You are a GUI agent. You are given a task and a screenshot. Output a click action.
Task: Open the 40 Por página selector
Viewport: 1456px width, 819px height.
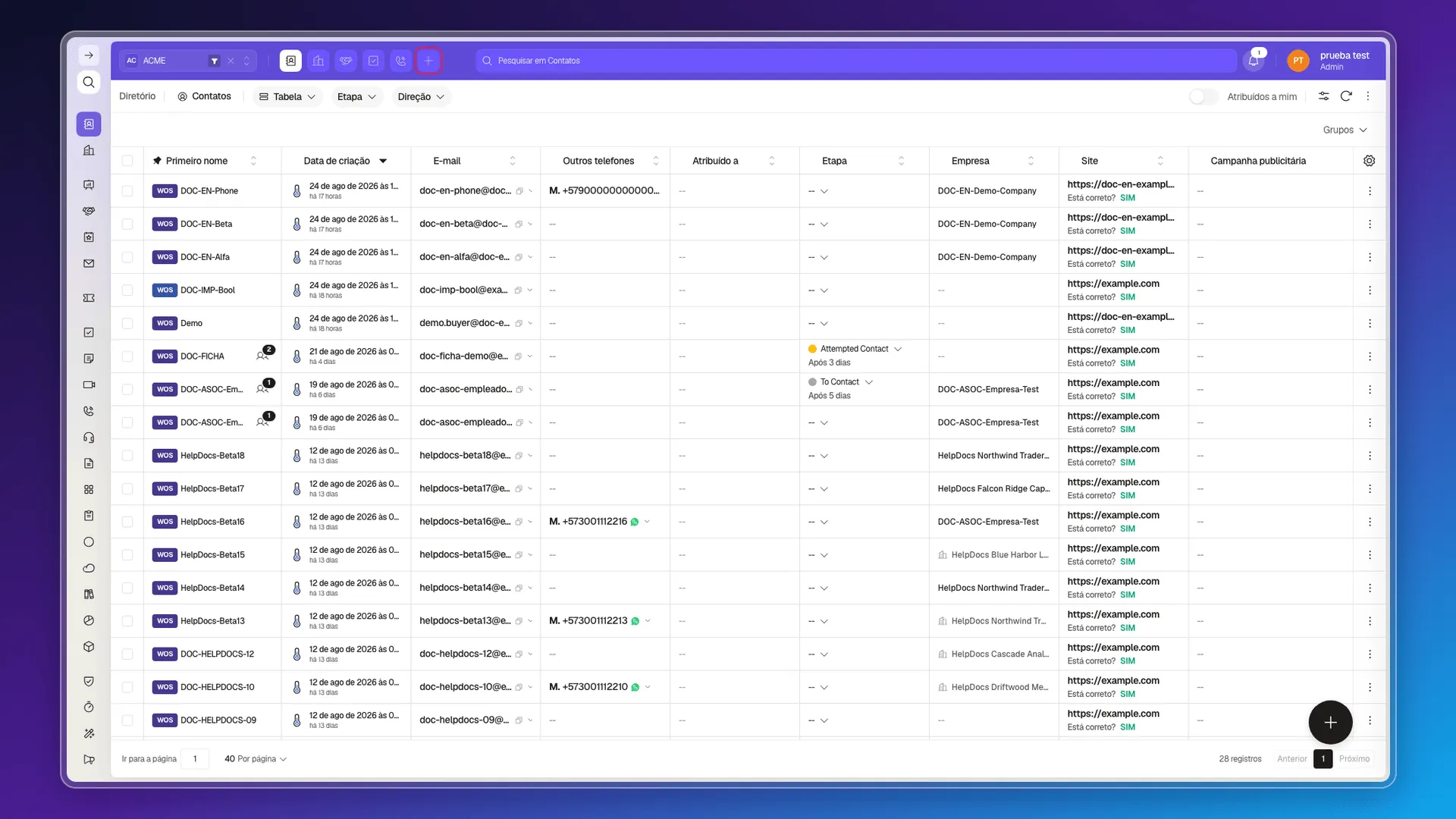click(256, 759)
